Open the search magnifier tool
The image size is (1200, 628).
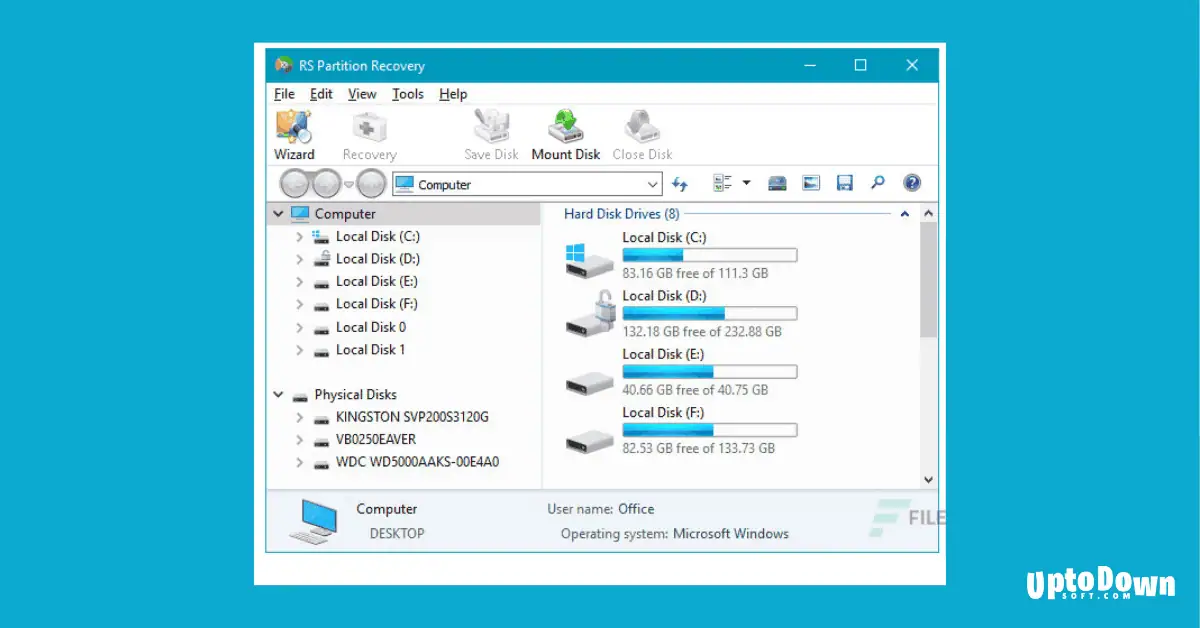pos(877,183)
